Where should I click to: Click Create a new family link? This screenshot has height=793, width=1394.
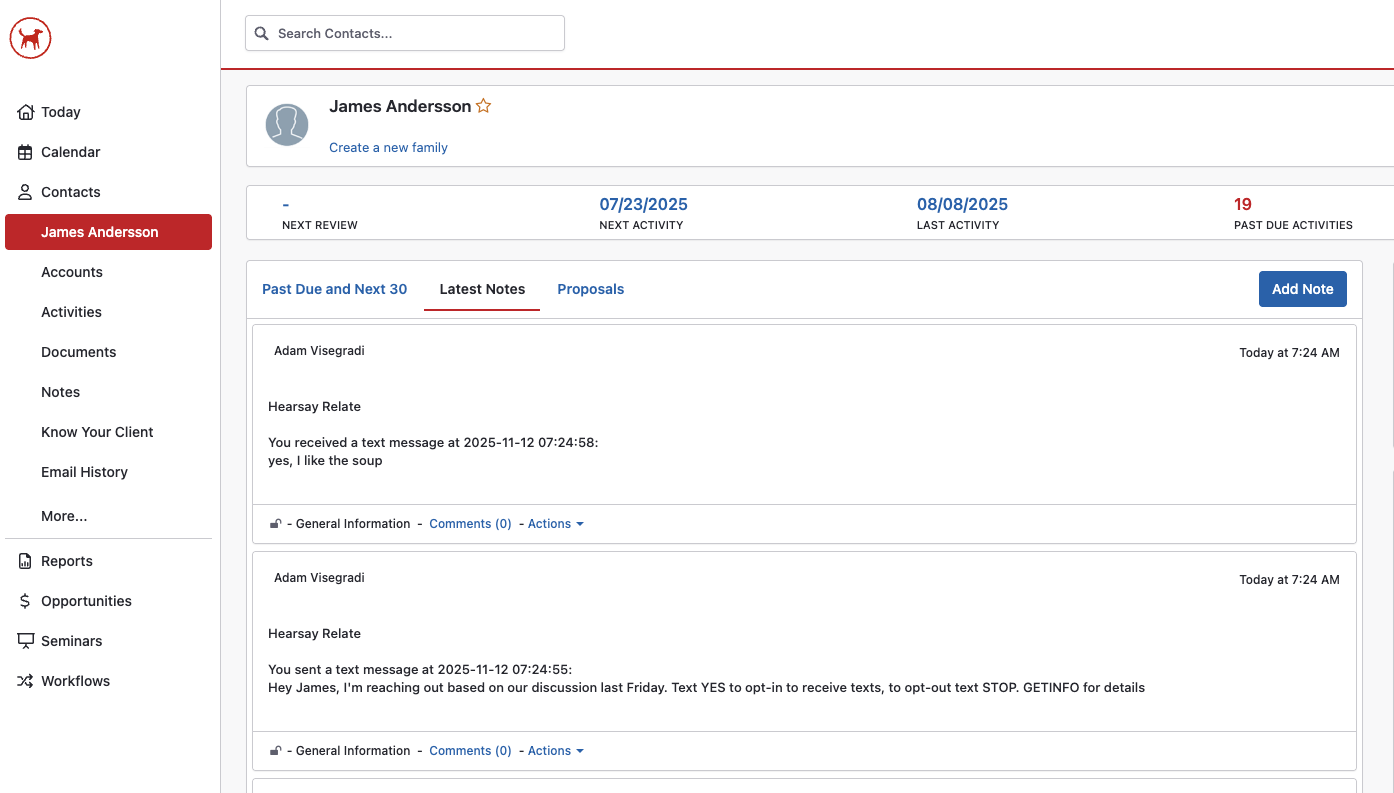tap(388, 147)
